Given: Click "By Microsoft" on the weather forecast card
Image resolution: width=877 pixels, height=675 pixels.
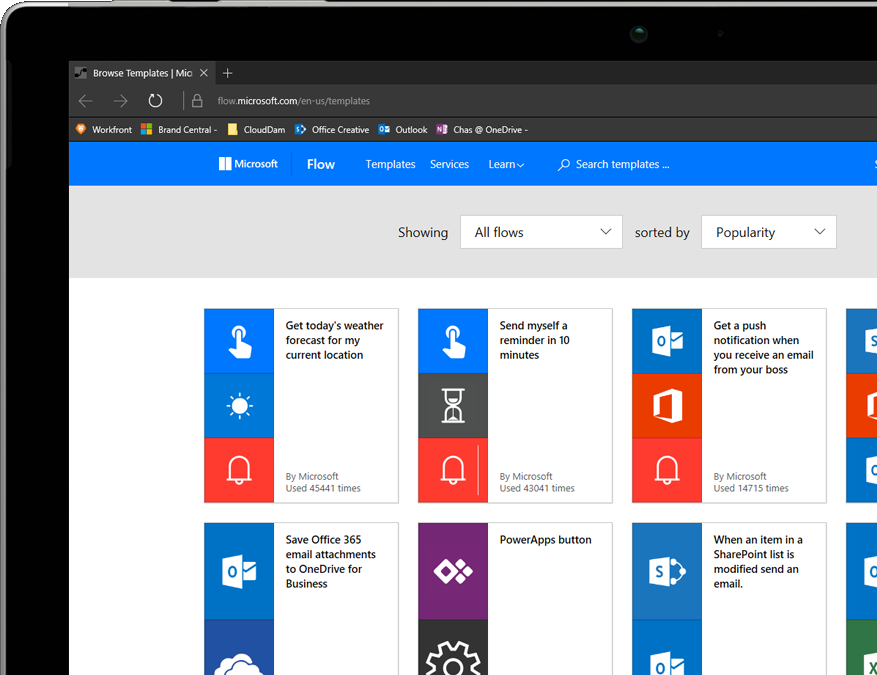Looking at the screenshot, I should tap(312, 476).
